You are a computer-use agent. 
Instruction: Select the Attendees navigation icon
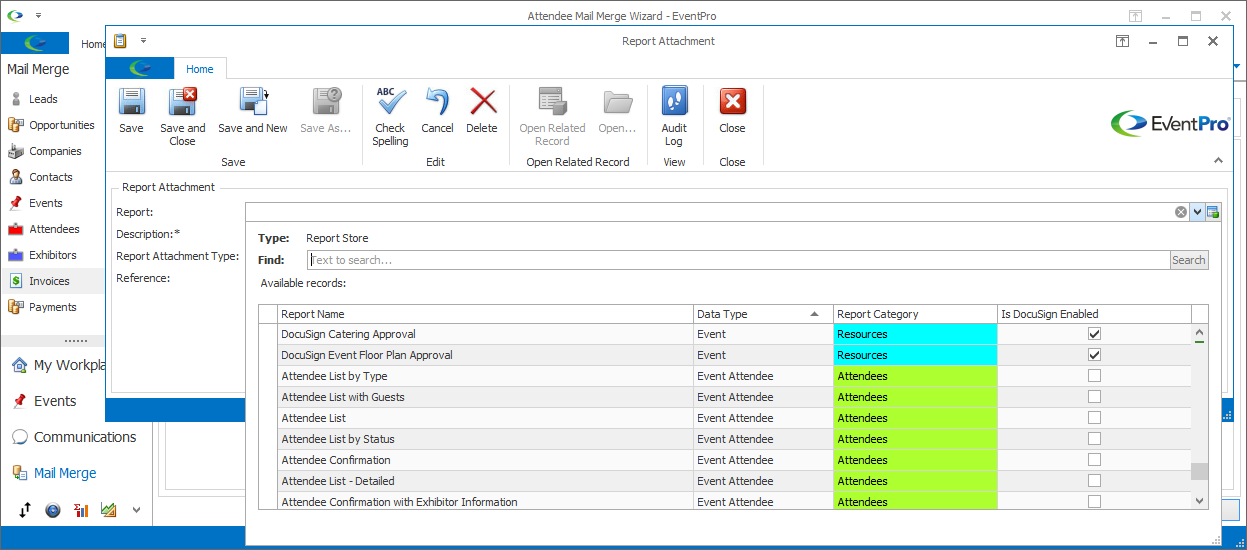[x=15, y=229]
